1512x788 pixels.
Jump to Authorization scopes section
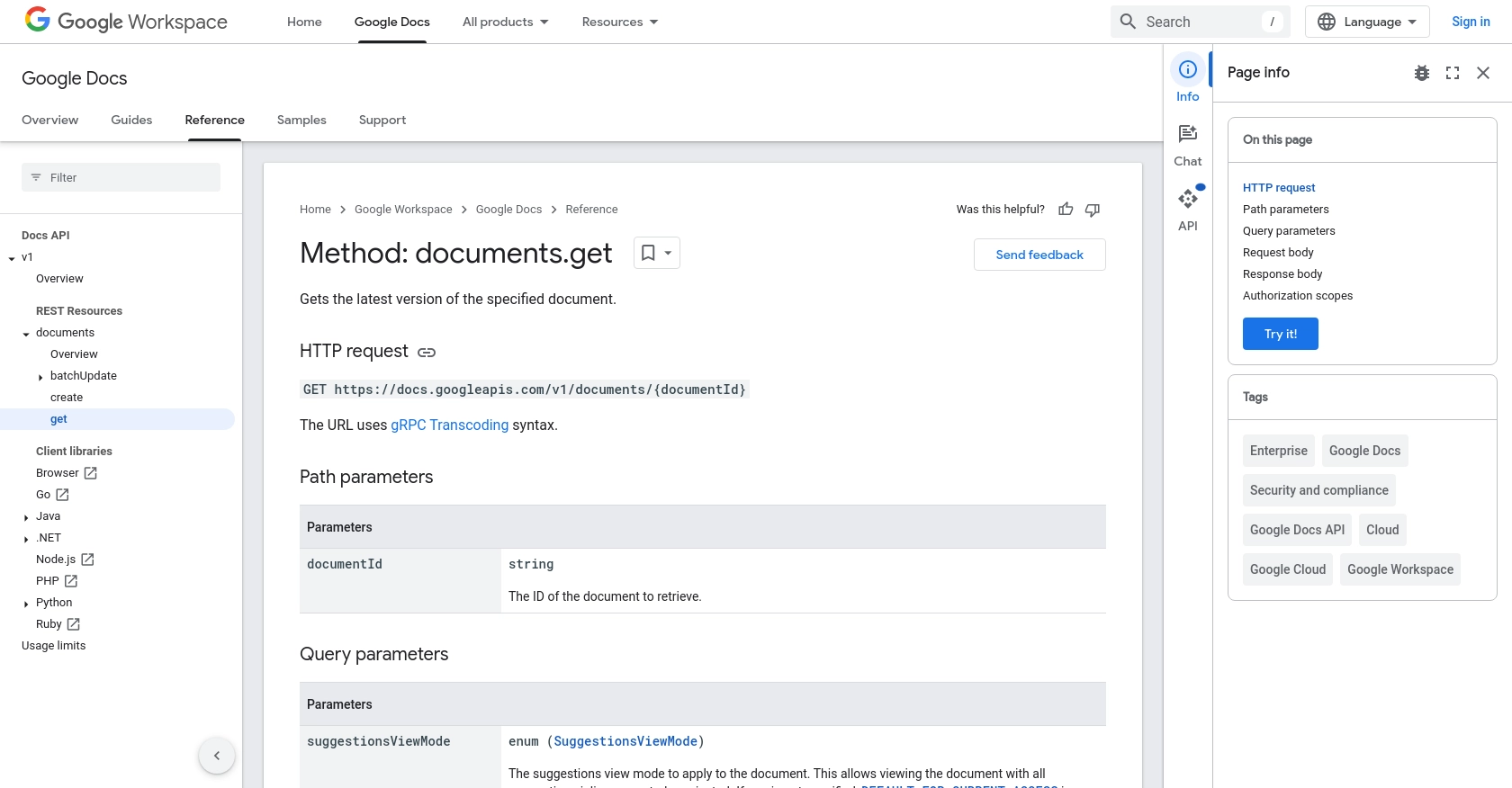(x=1298, y=296)
